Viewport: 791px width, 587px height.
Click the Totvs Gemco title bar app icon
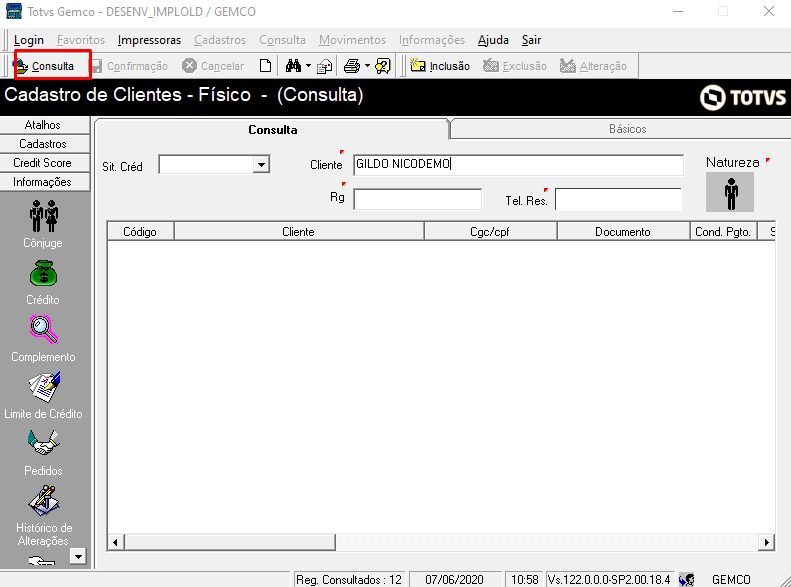pos(14,11)
